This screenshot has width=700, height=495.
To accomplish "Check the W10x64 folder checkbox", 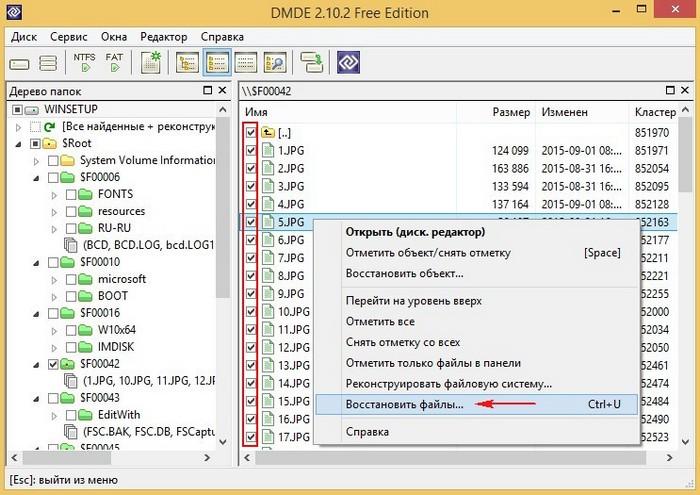I will (71, 330).
